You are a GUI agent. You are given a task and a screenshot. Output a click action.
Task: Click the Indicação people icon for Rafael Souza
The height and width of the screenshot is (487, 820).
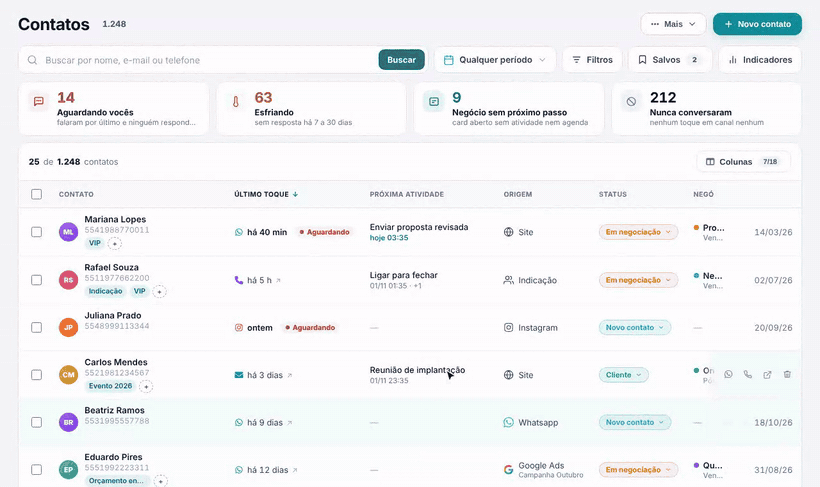pyautogui.click(x=508, y=280)
